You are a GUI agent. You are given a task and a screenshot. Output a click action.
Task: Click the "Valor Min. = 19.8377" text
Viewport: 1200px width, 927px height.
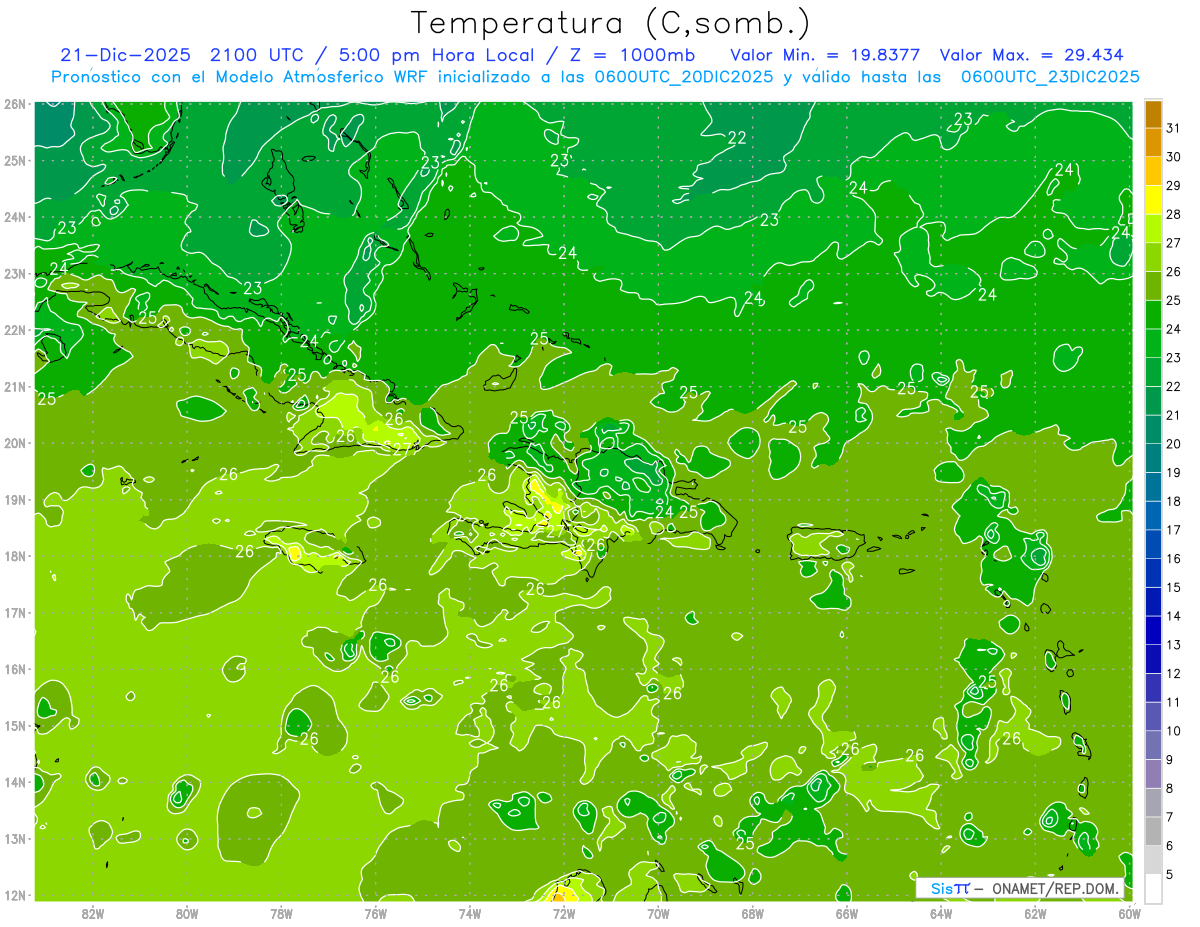point(825,55)
